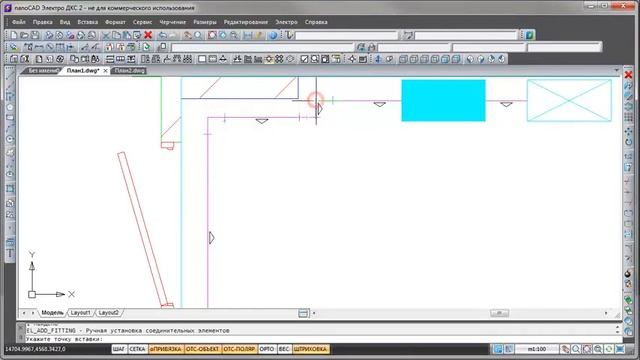Screen dimensions: 640x360
Task: Open the m1:100 scale dropdown
Action: (537, 349)
